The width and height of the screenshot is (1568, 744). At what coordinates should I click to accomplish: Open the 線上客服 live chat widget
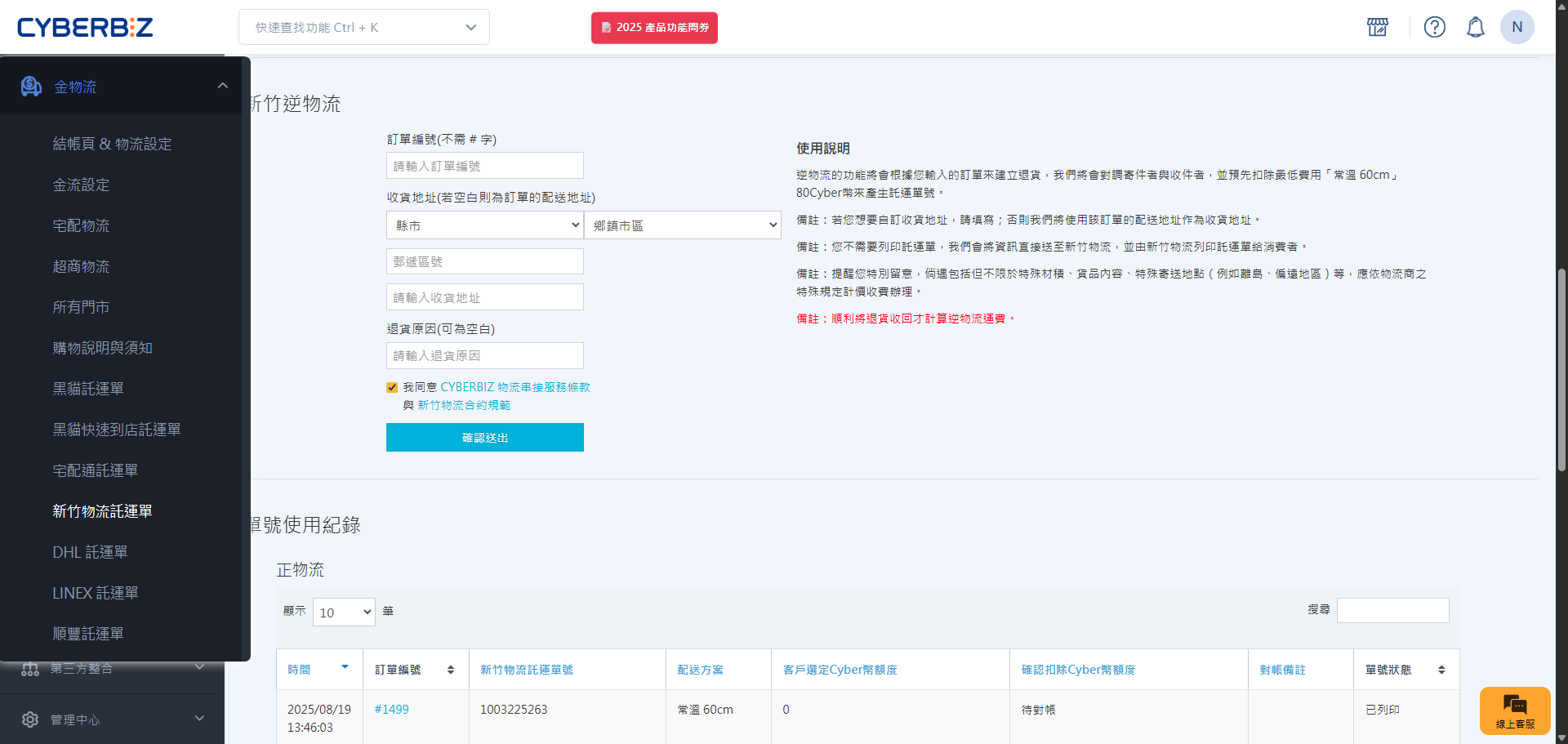click(1514, 711)
